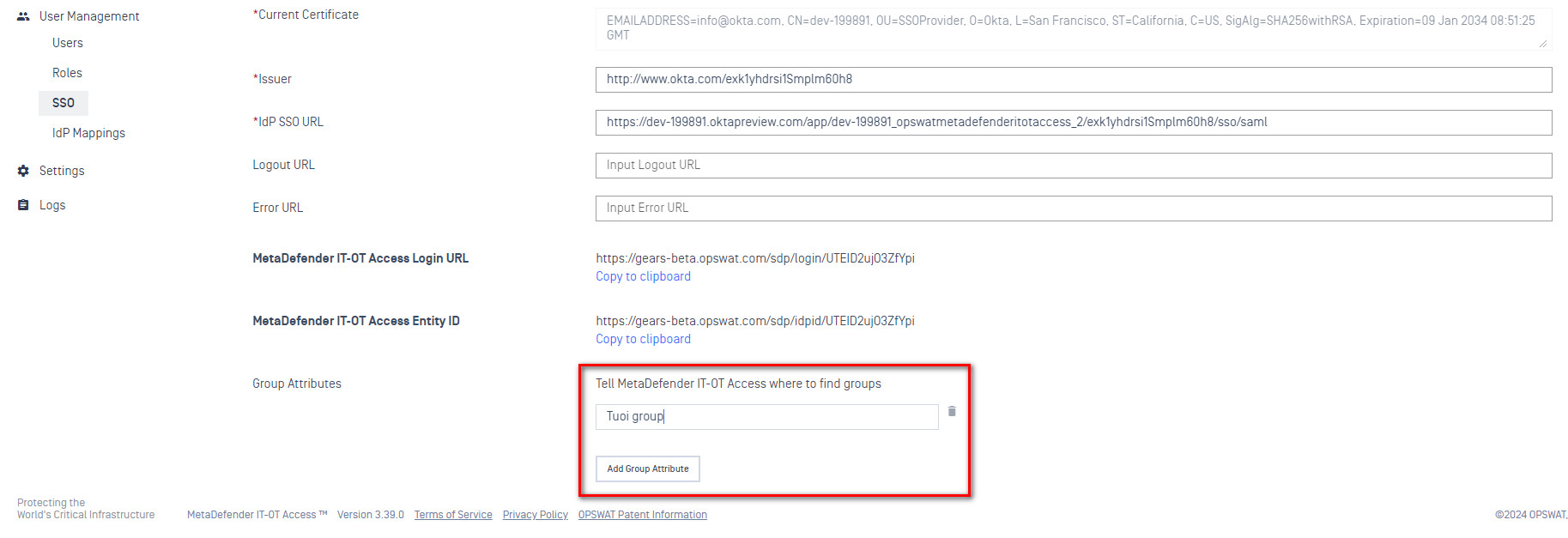Select the SSO sidebar item
The width and height of the screenshot is (1568, 538).
coord(64,103)
